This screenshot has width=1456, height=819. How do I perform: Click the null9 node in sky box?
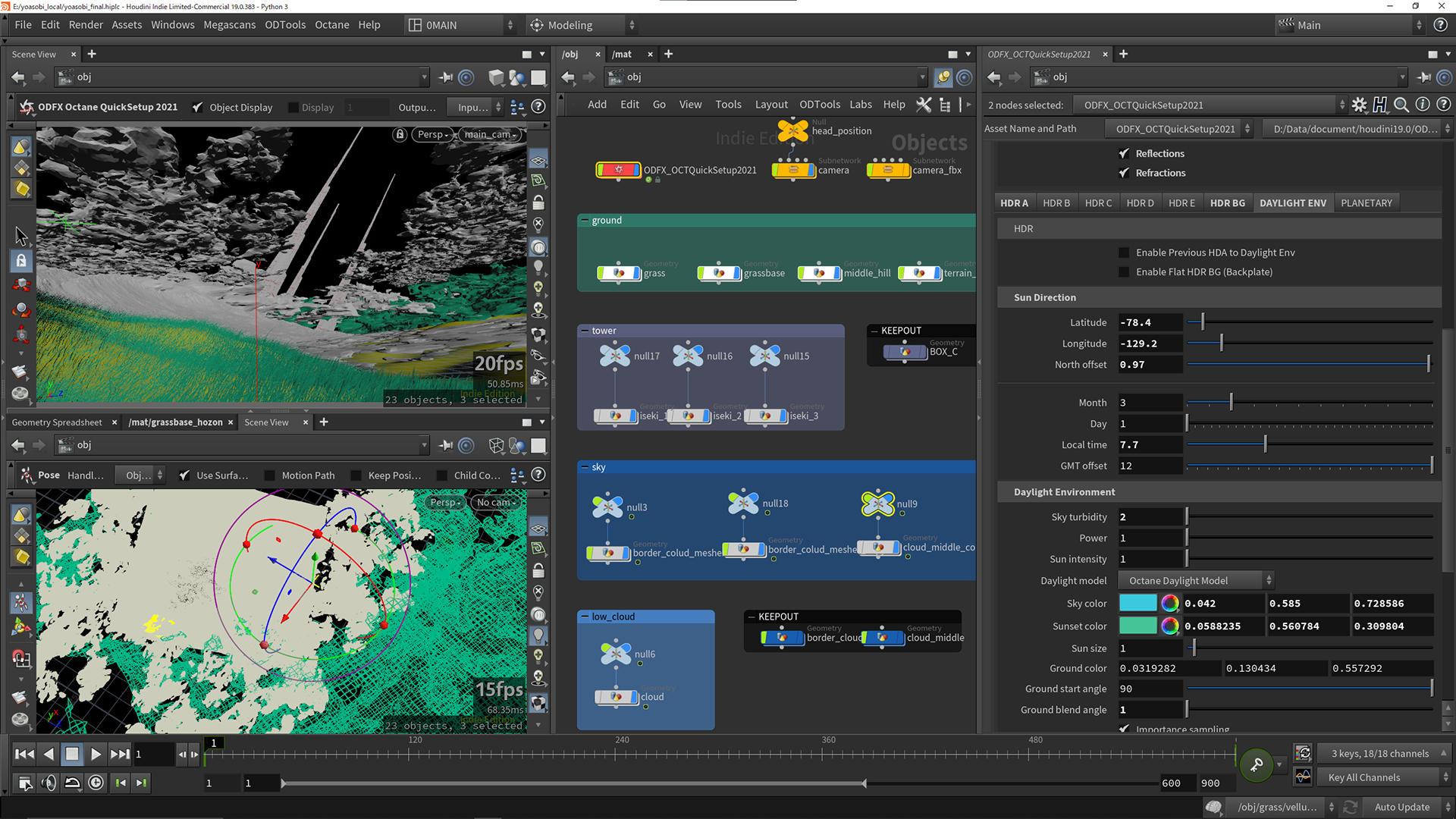[878, 504]
